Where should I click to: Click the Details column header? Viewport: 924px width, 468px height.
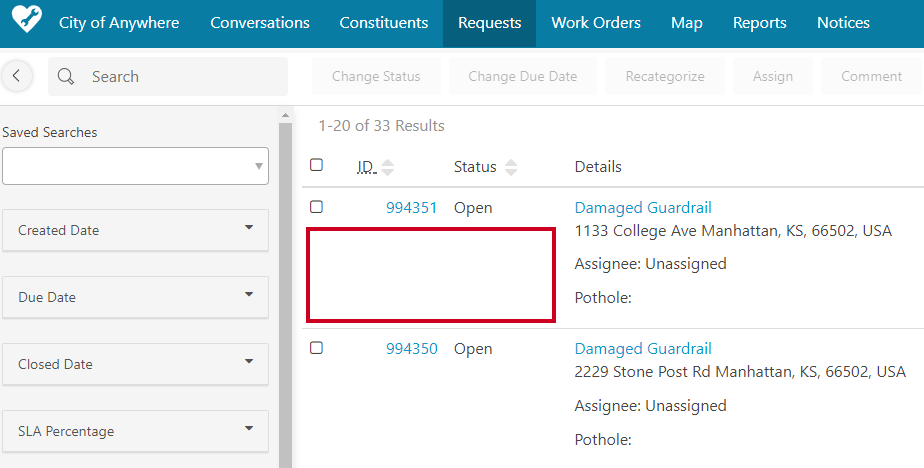click(598, 167)
